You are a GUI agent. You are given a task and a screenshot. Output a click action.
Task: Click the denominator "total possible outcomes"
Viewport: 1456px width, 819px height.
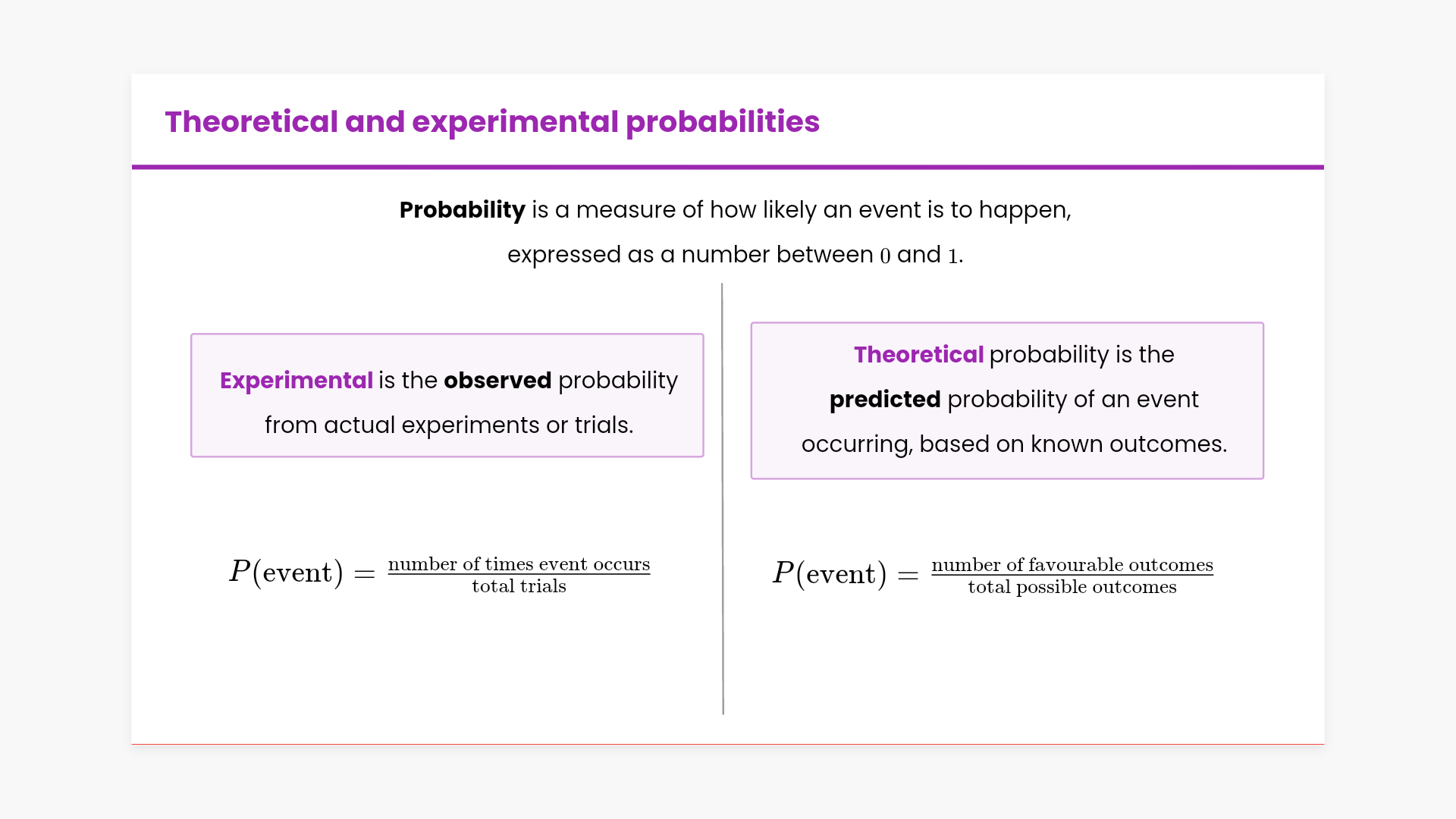tap(1072, 588)
